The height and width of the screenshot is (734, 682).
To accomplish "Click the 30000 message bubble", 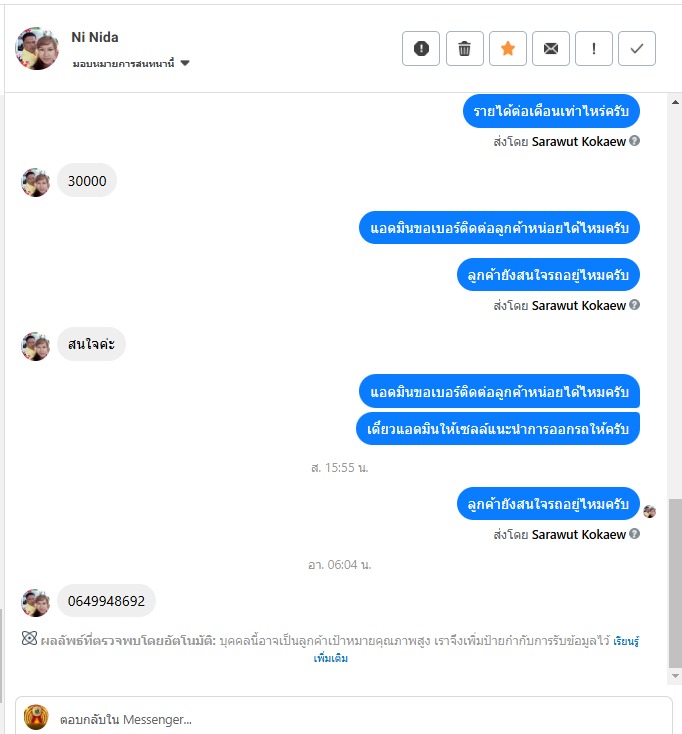I will [87, 181].
